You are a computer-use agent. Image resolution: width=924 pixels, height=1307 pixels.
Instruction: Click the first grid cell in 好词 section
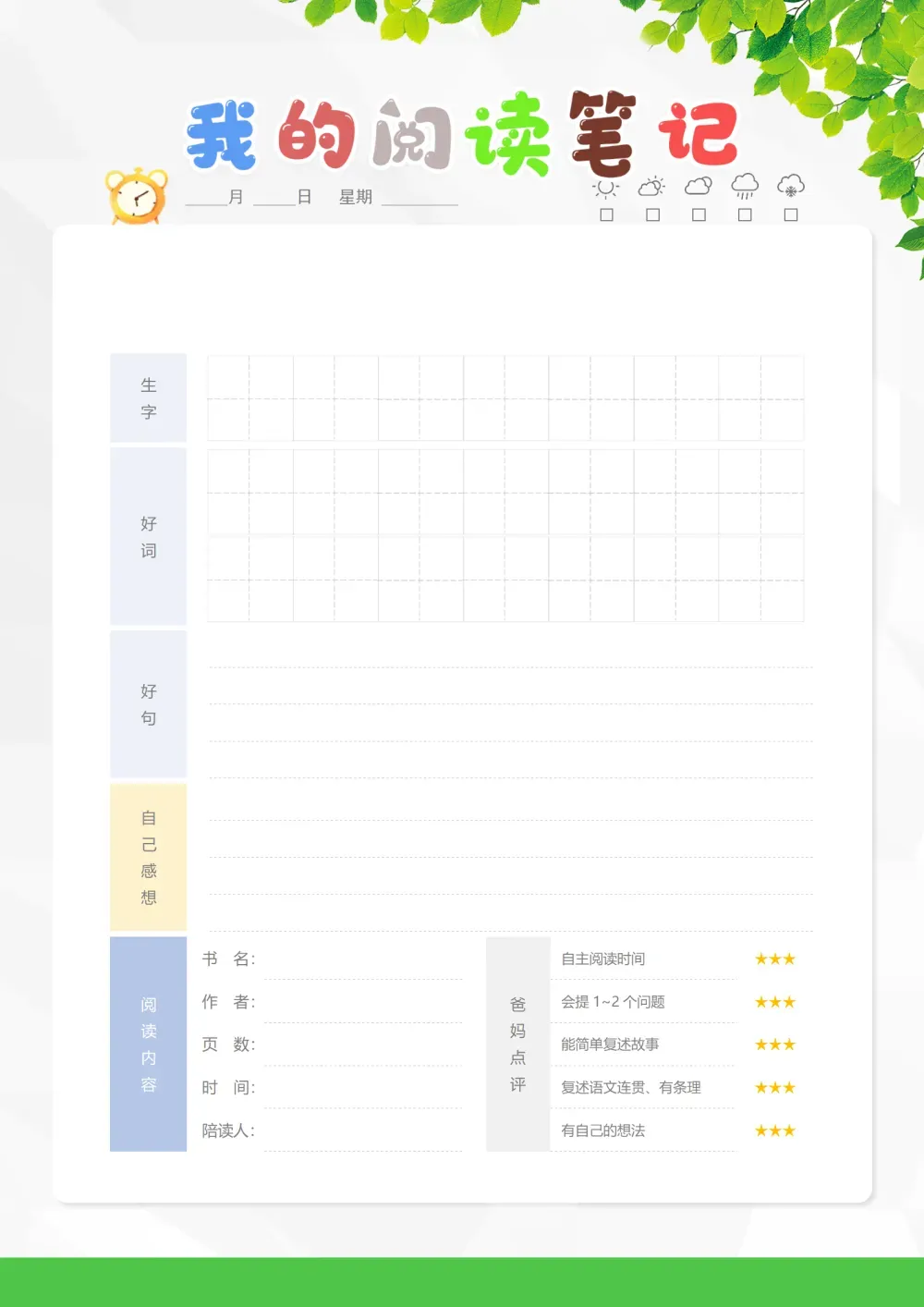pos(250,493)
